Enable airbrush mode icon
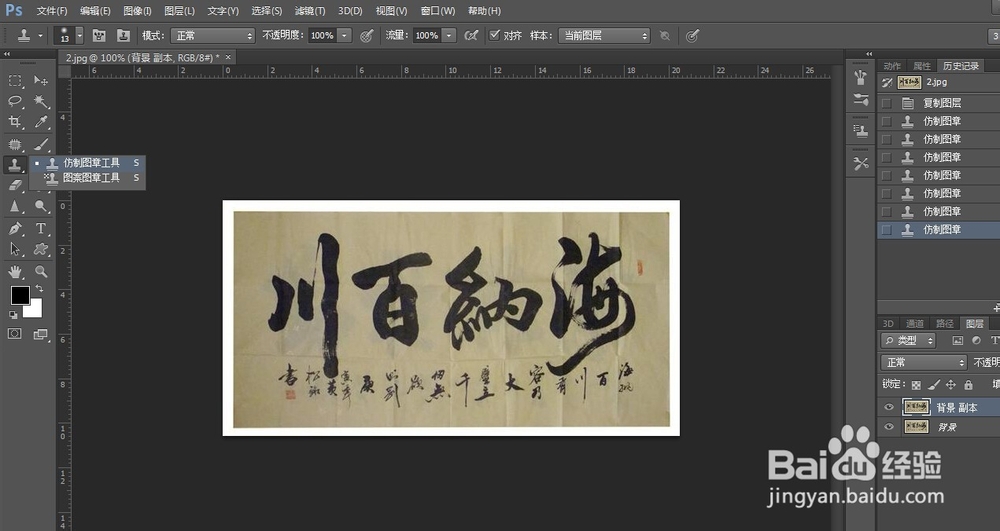1000x531 pixels. pos(471,36)
